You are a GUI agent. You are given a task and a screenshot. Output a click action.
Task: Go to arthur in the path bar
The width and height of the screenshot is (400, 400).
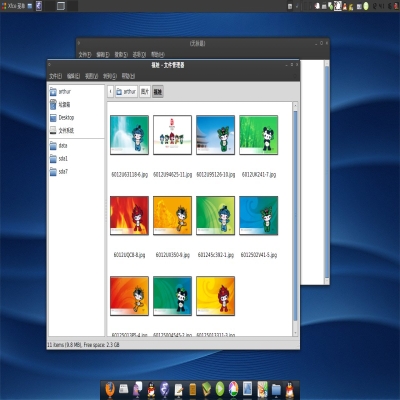pos(126,91)
